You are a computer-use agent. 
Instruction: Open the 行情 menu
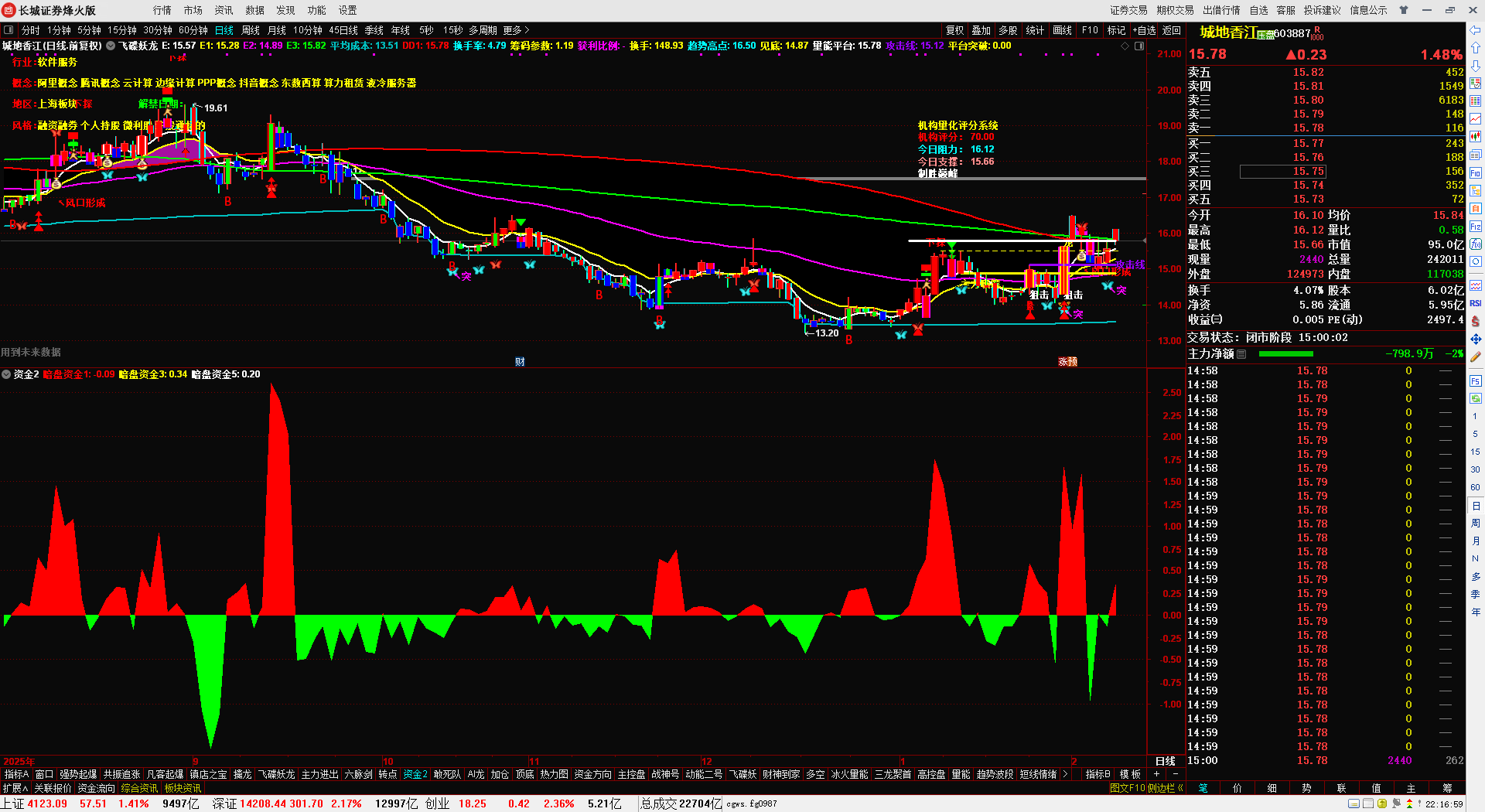[162, 10]
